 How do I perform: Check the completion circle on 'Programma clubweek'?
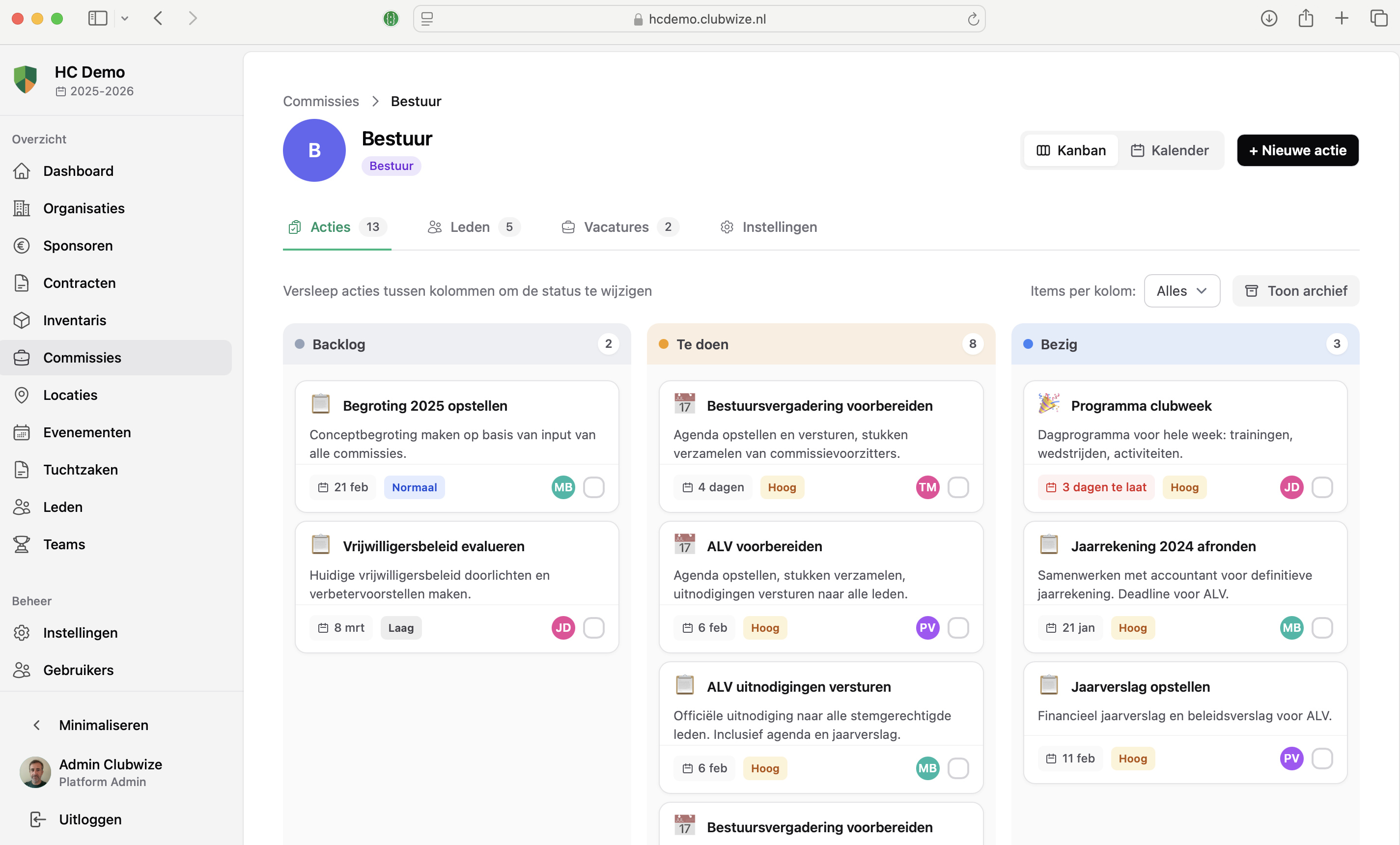1323,487
